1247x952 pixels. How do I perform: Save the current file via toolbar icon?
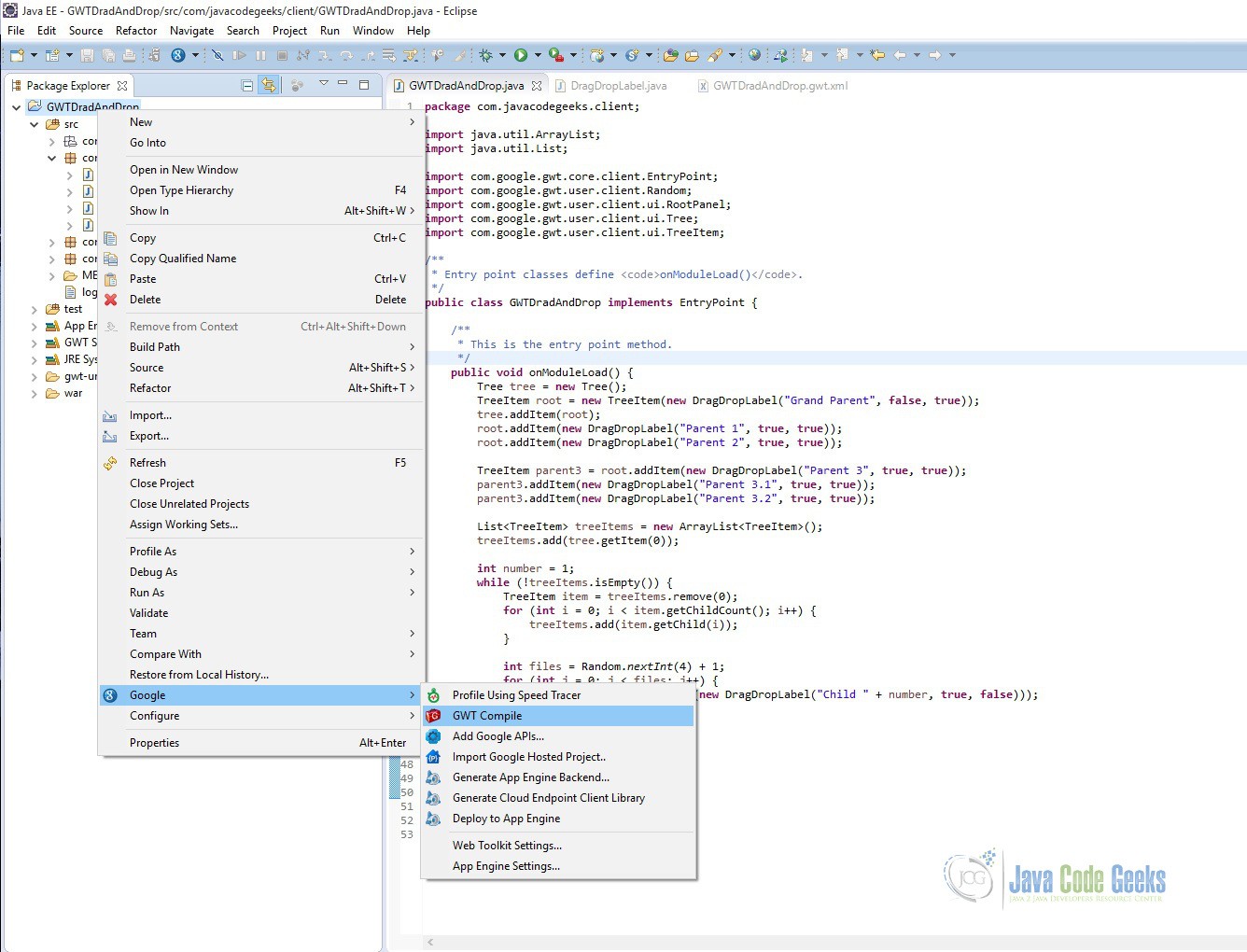click(87, 55)
